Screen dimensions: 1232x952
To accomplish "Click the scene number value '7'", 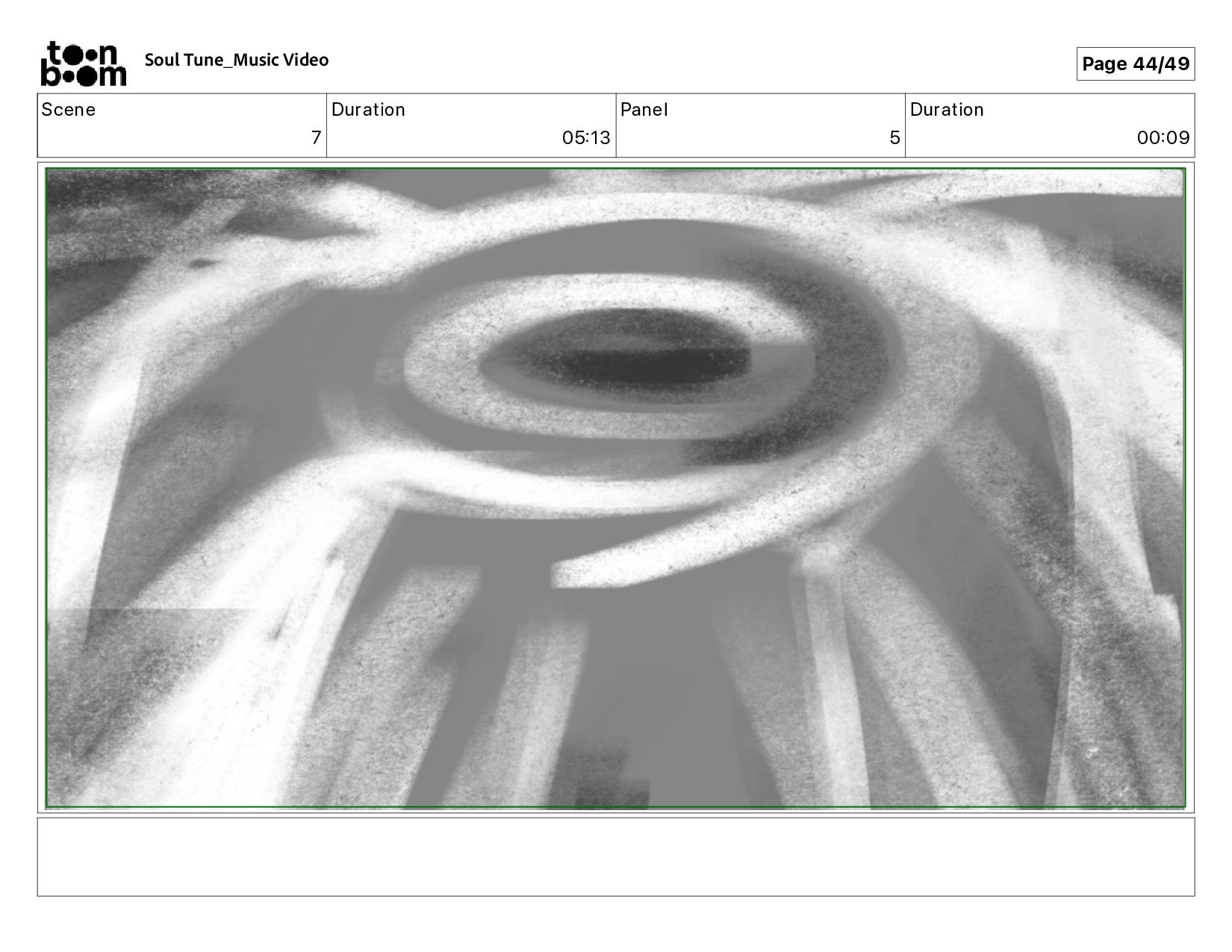I will pyautogui.click(x=316, y=137).
